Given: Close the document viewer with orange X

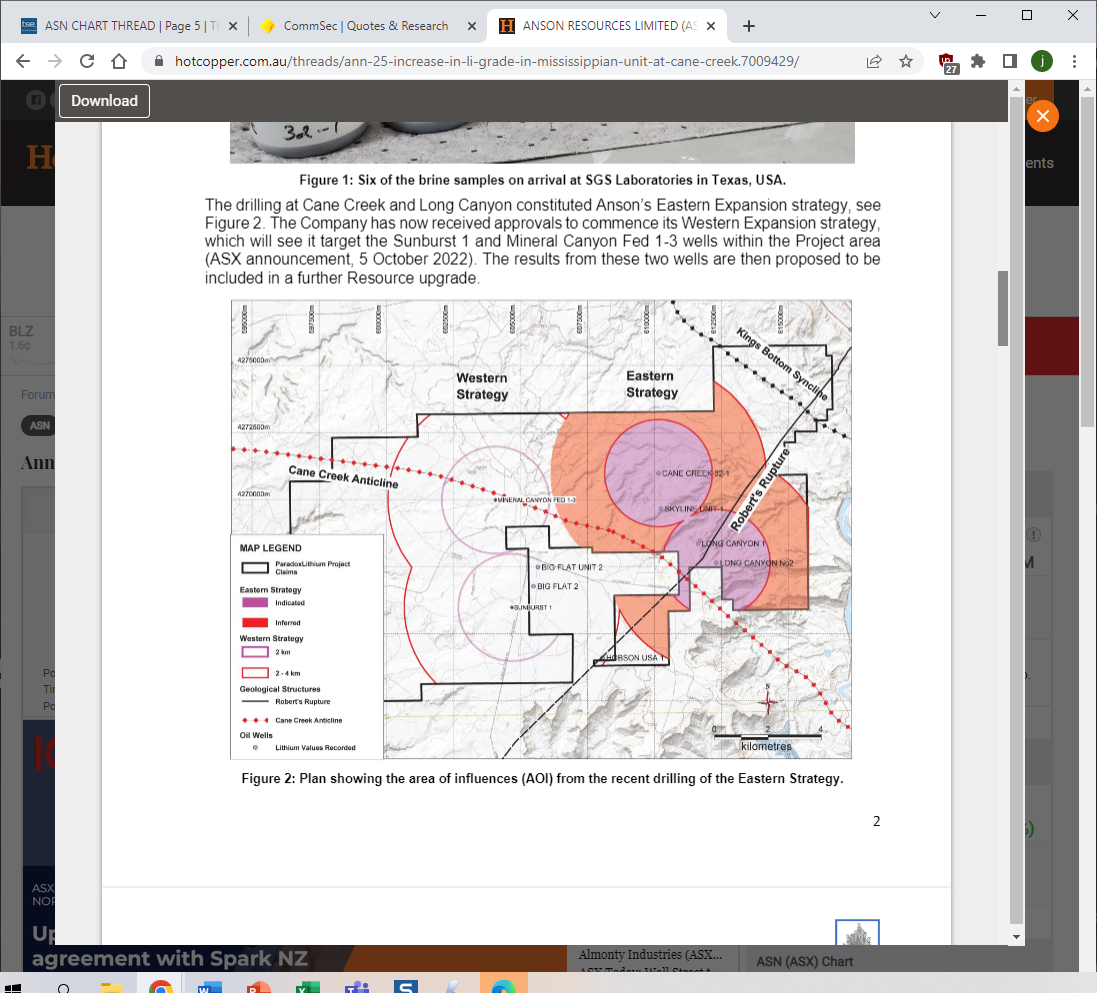Looking at the screenshot, I should [1042, 117].
